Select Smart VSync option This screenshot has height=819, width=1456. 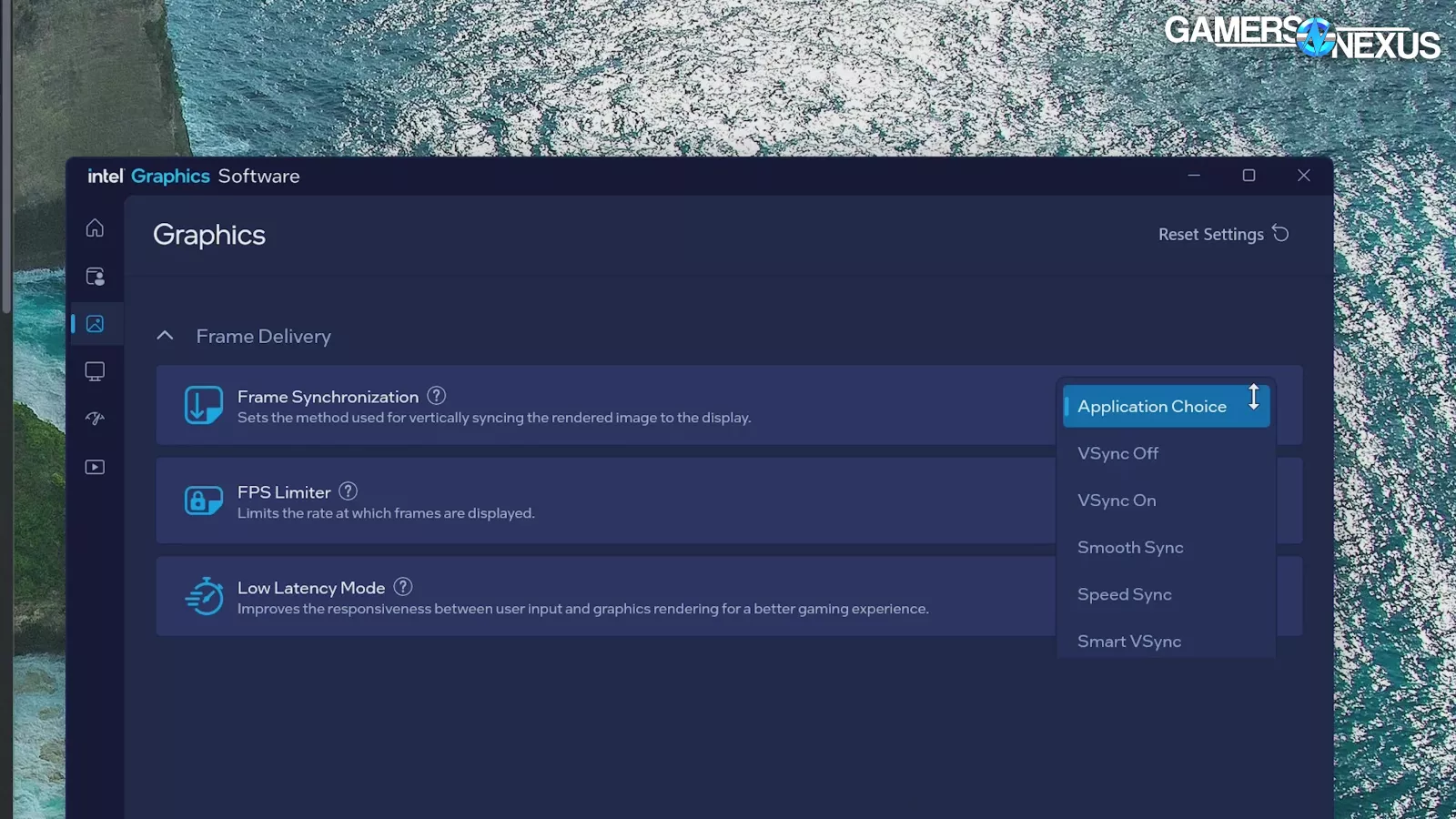(x=1129, y=642)
